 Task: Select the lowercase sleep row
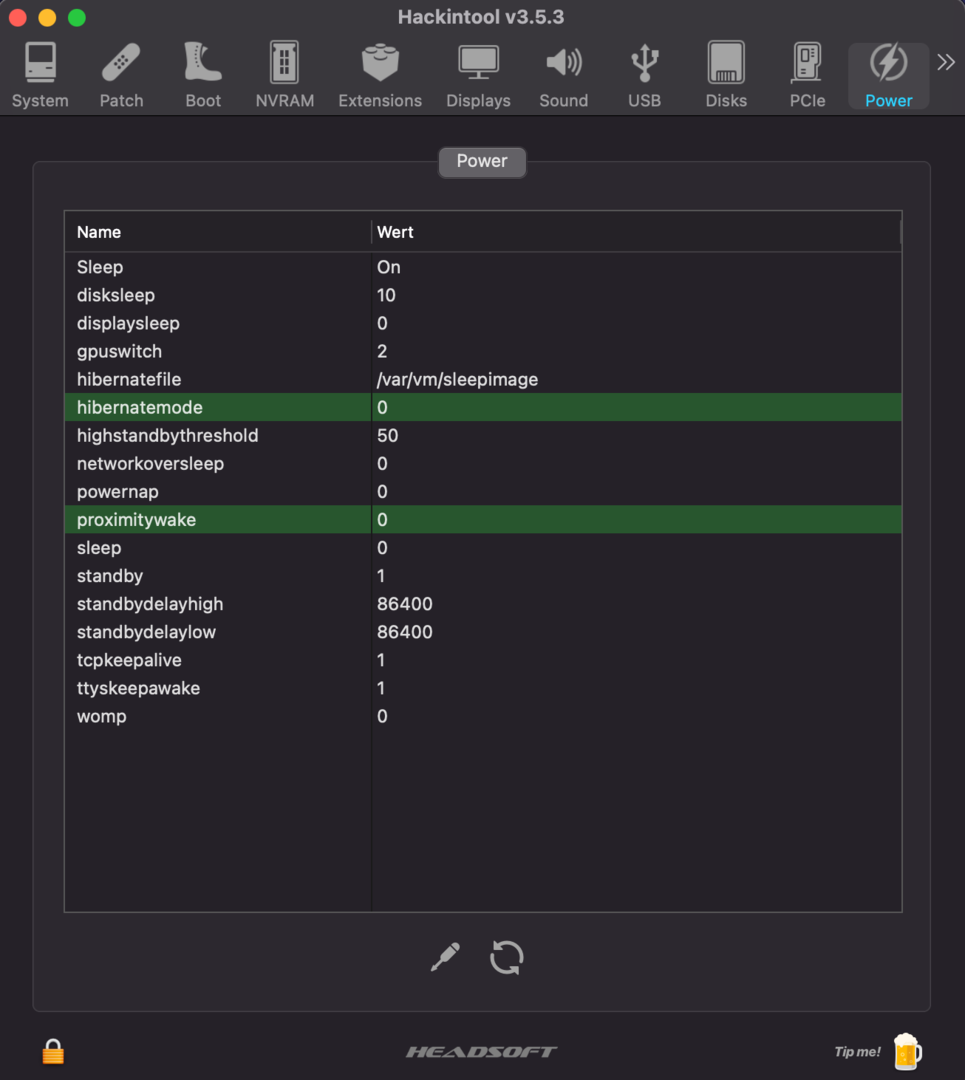(x=483, y=548)
